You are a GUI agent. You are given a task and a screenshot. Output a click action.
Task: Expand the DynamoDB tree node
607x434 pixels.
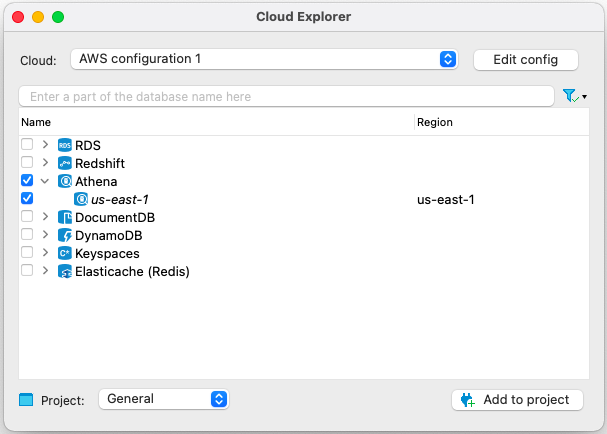tap(45, 234)
